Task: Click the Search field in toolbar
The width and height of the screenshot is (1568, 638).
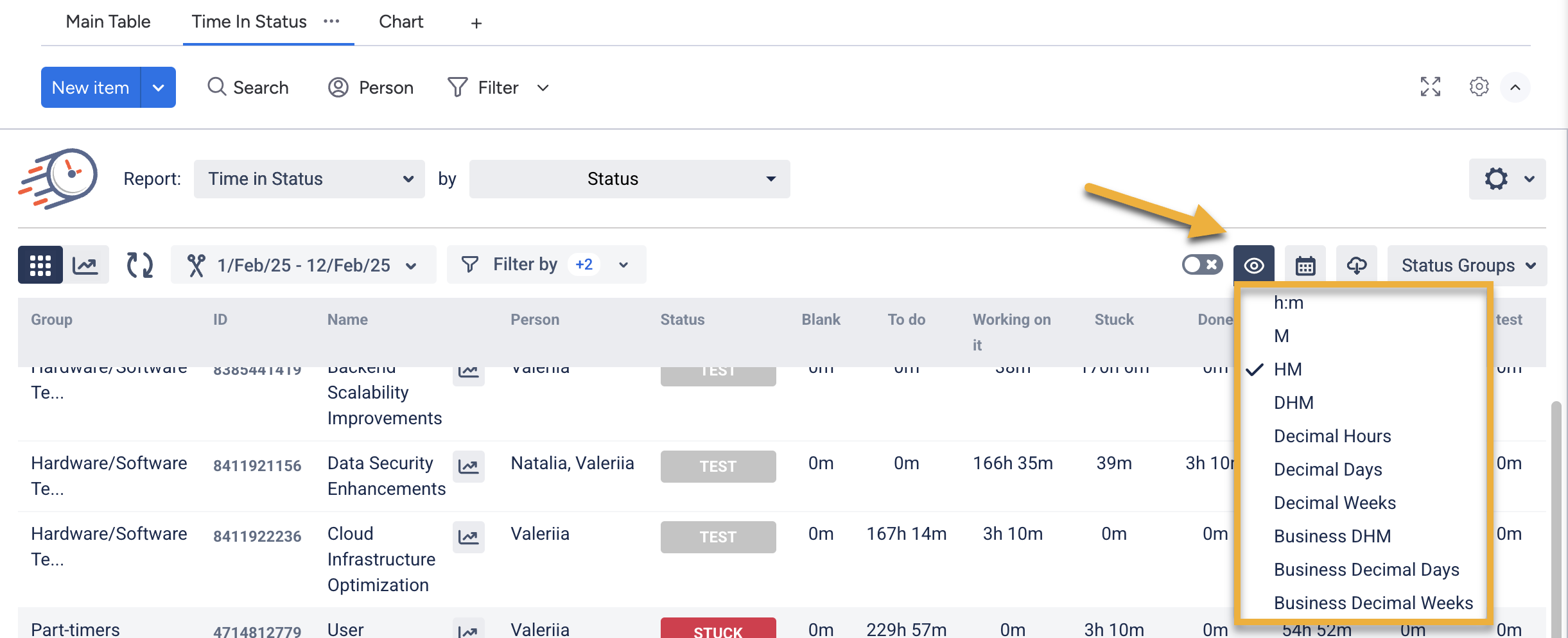Action: point(248,87)
